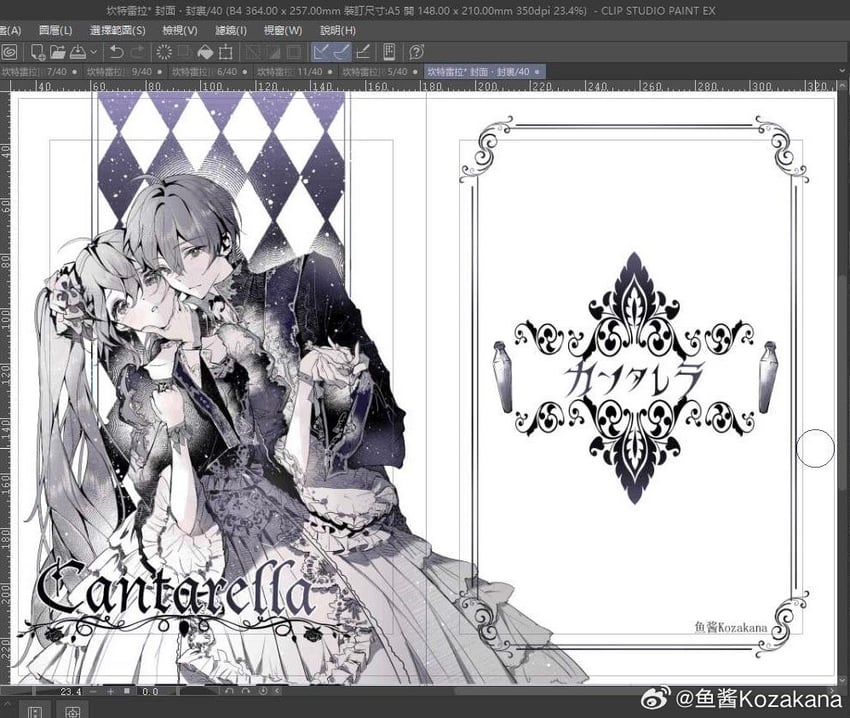Viewport: 850px width, 718px height.
Task: Zoom in with the plus button
Action: pos(111,691)
